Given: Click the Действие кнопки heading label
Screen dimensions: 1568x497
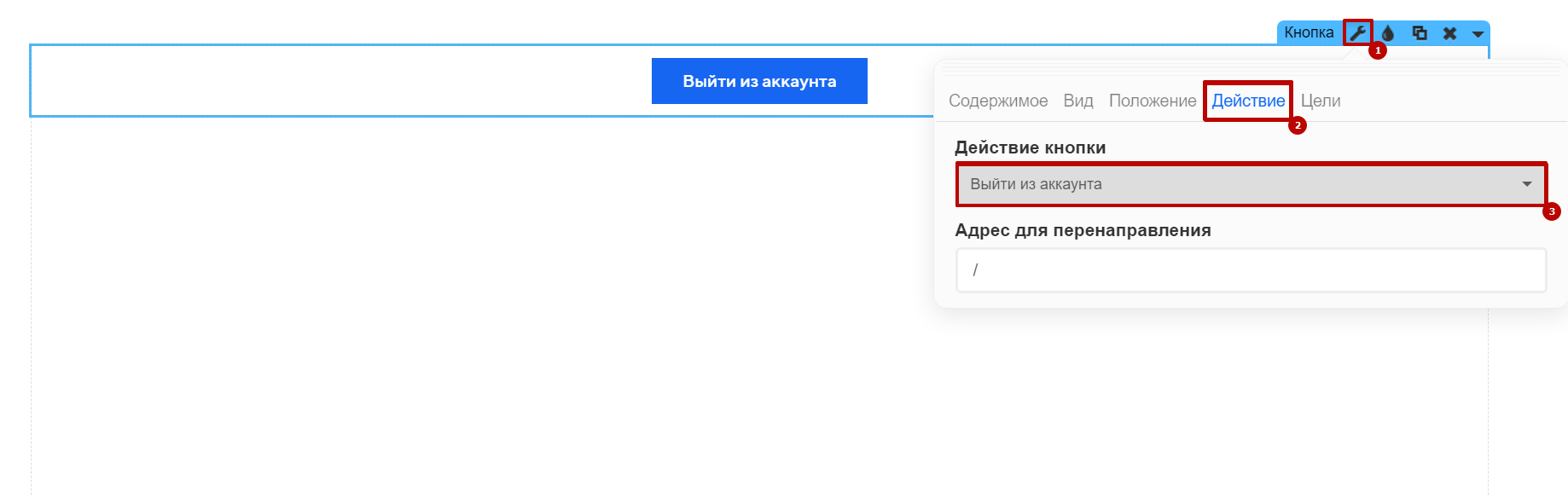Looking at the screenshot, I should pyautogui.click(x=1030, y=147).
